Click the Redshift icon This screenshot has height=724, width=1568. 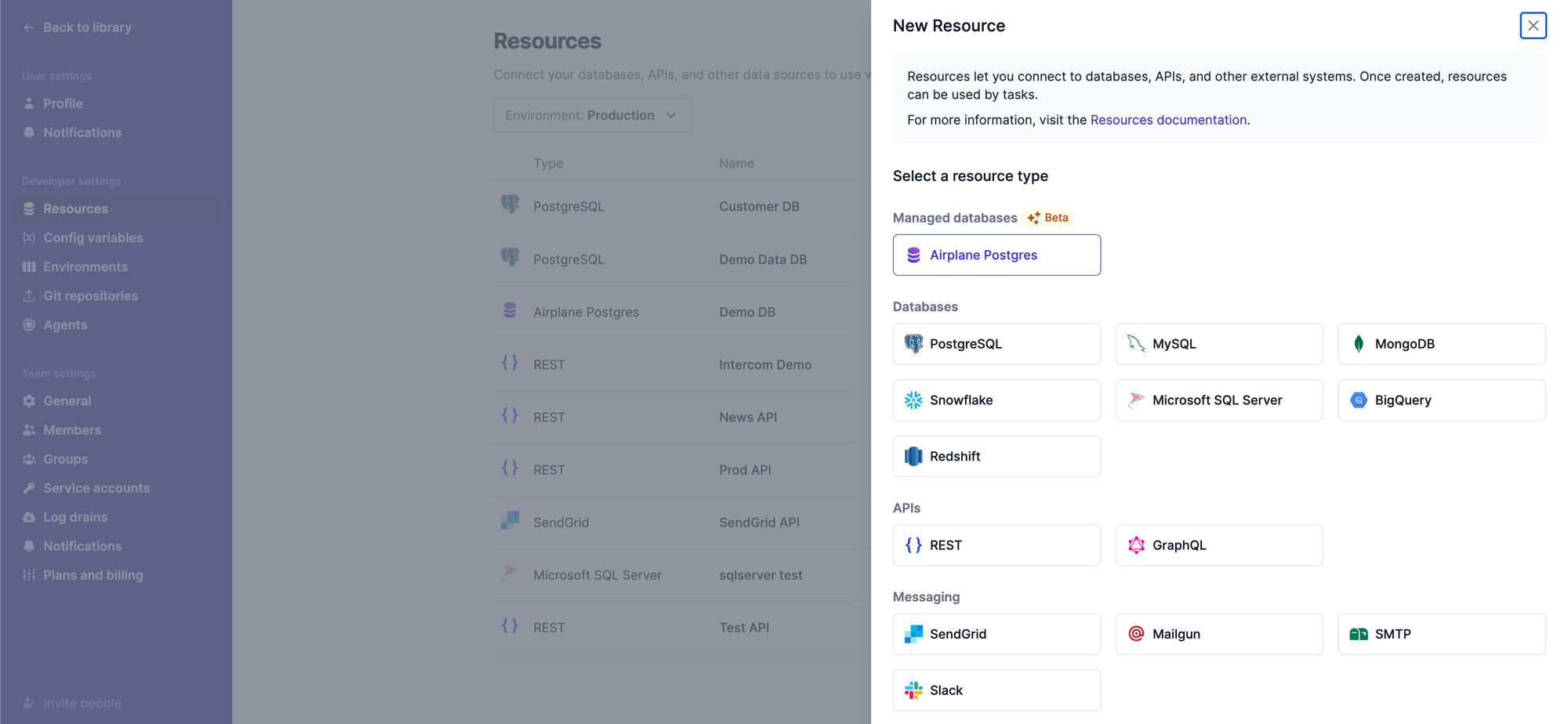pos(913,456)
